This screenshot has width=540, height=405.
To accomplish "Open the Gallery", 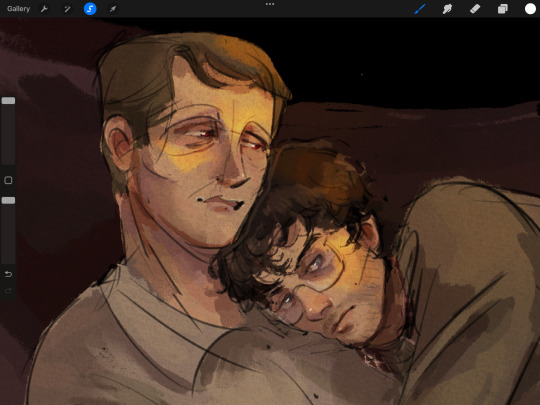I will coord(18,9).
